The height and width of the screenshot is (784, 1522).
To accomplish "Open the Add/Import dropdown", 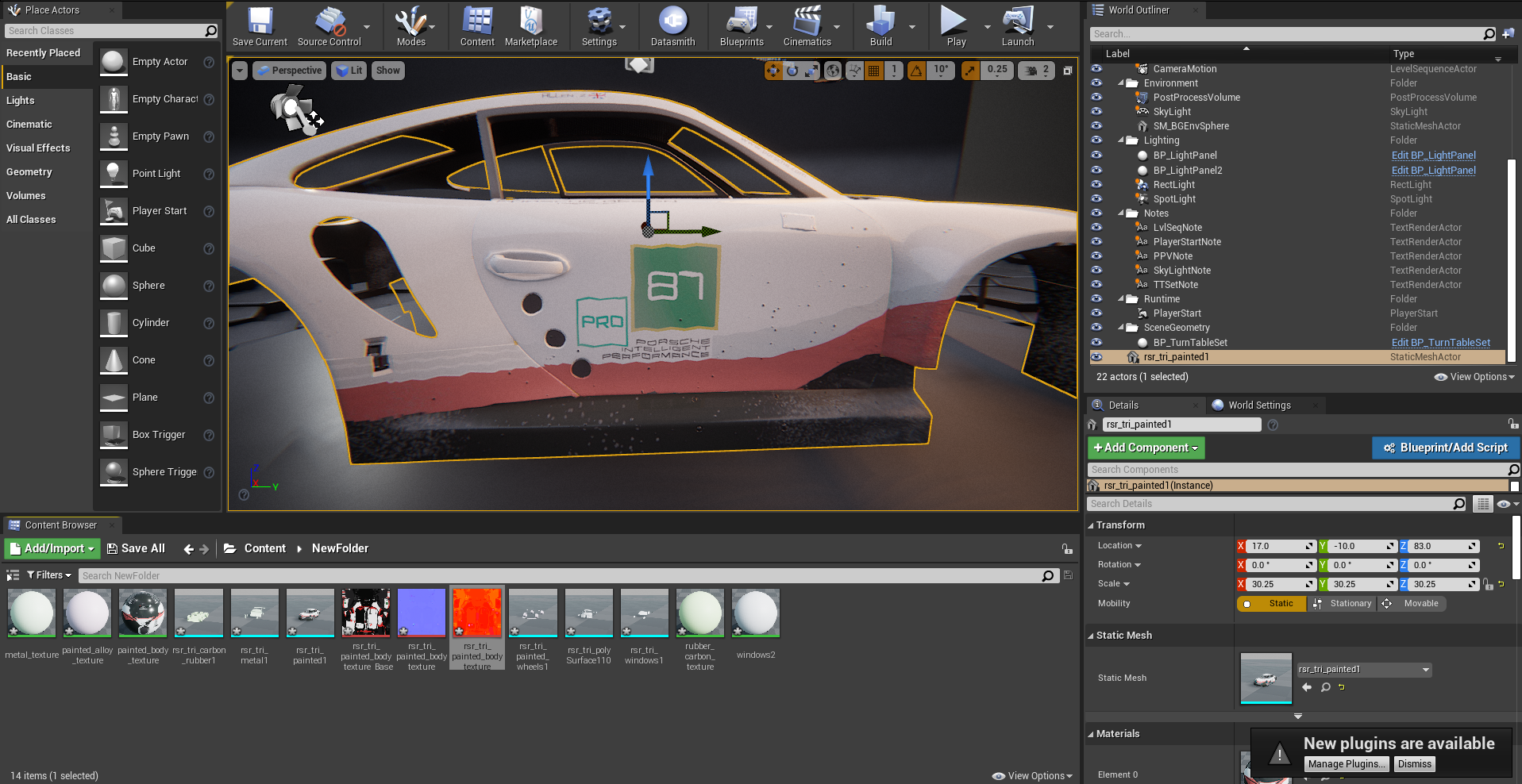I will coord(52,548).
